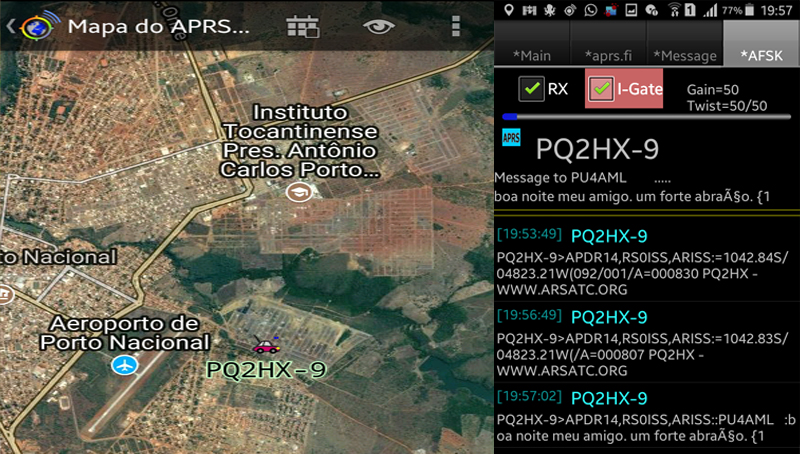Tap the partially visible brown map pin icon

click(6, 293)
